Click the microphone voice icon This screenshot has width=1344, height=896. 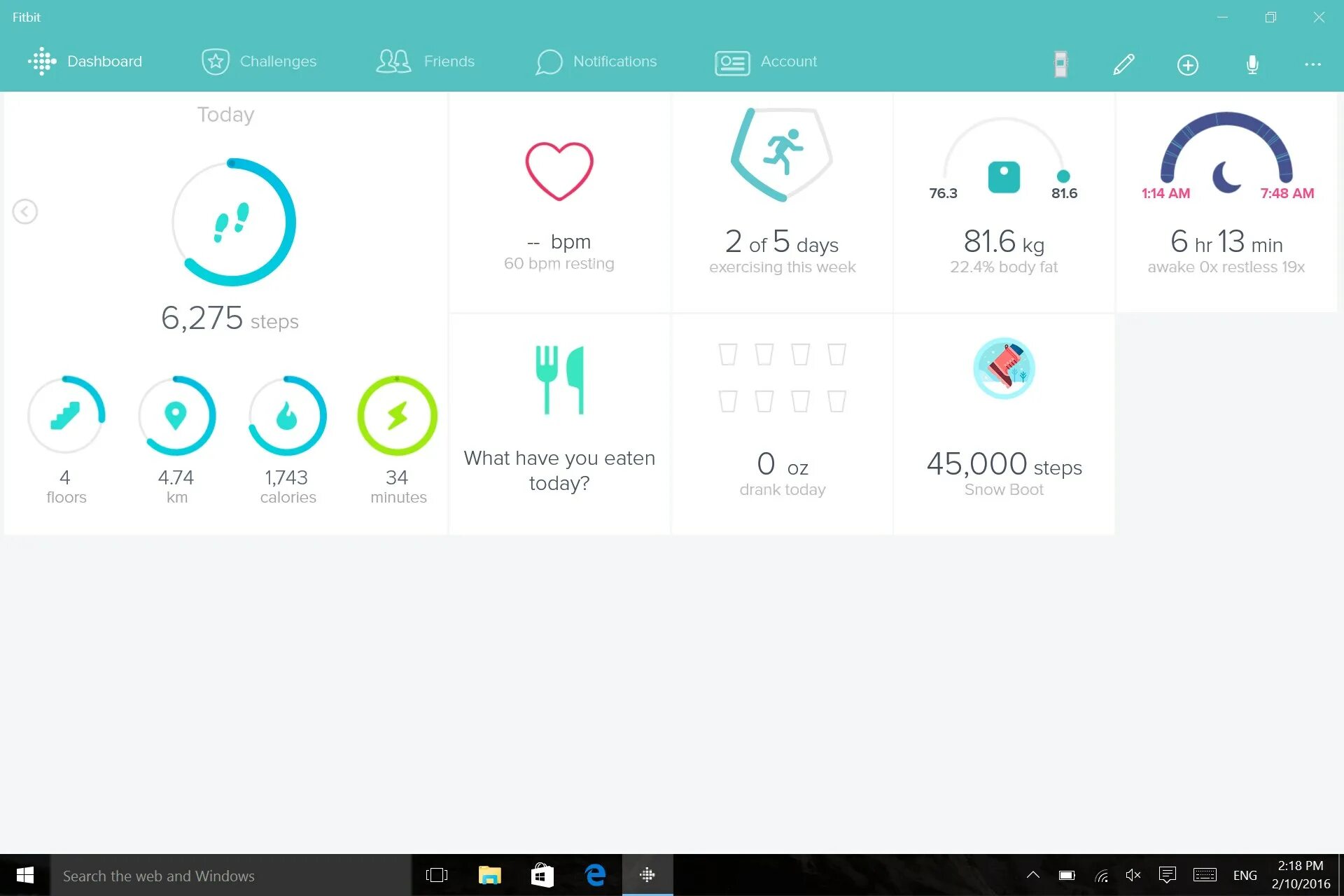point(1252,64)
